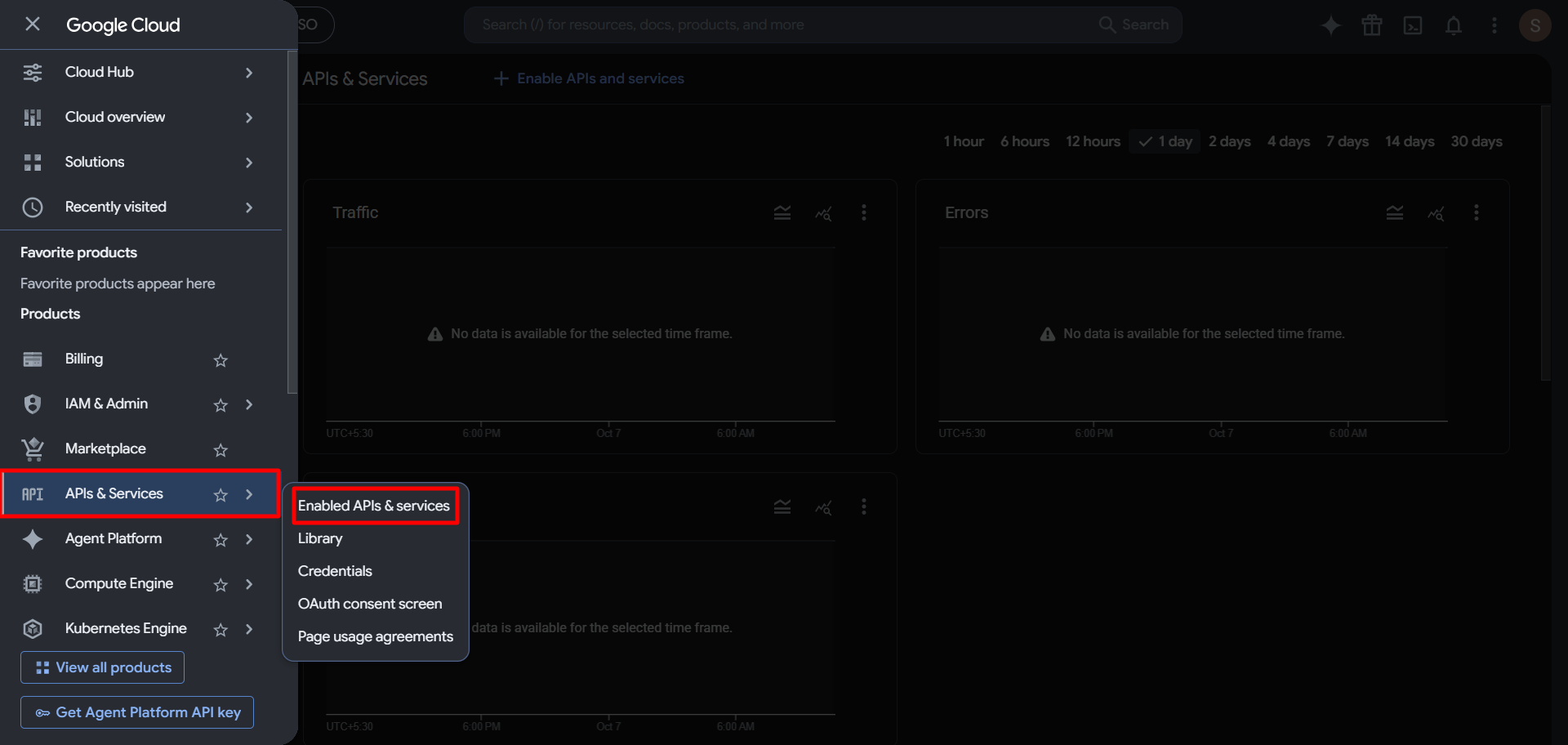The width and height of the screenshot is (1568, 745).
Task: Expand the Recently visited chevron
Action: 249,207
